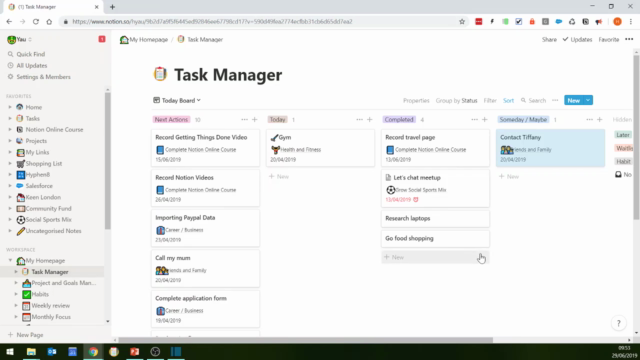
Task: Click the blue New button
Action: coord(573,100)
